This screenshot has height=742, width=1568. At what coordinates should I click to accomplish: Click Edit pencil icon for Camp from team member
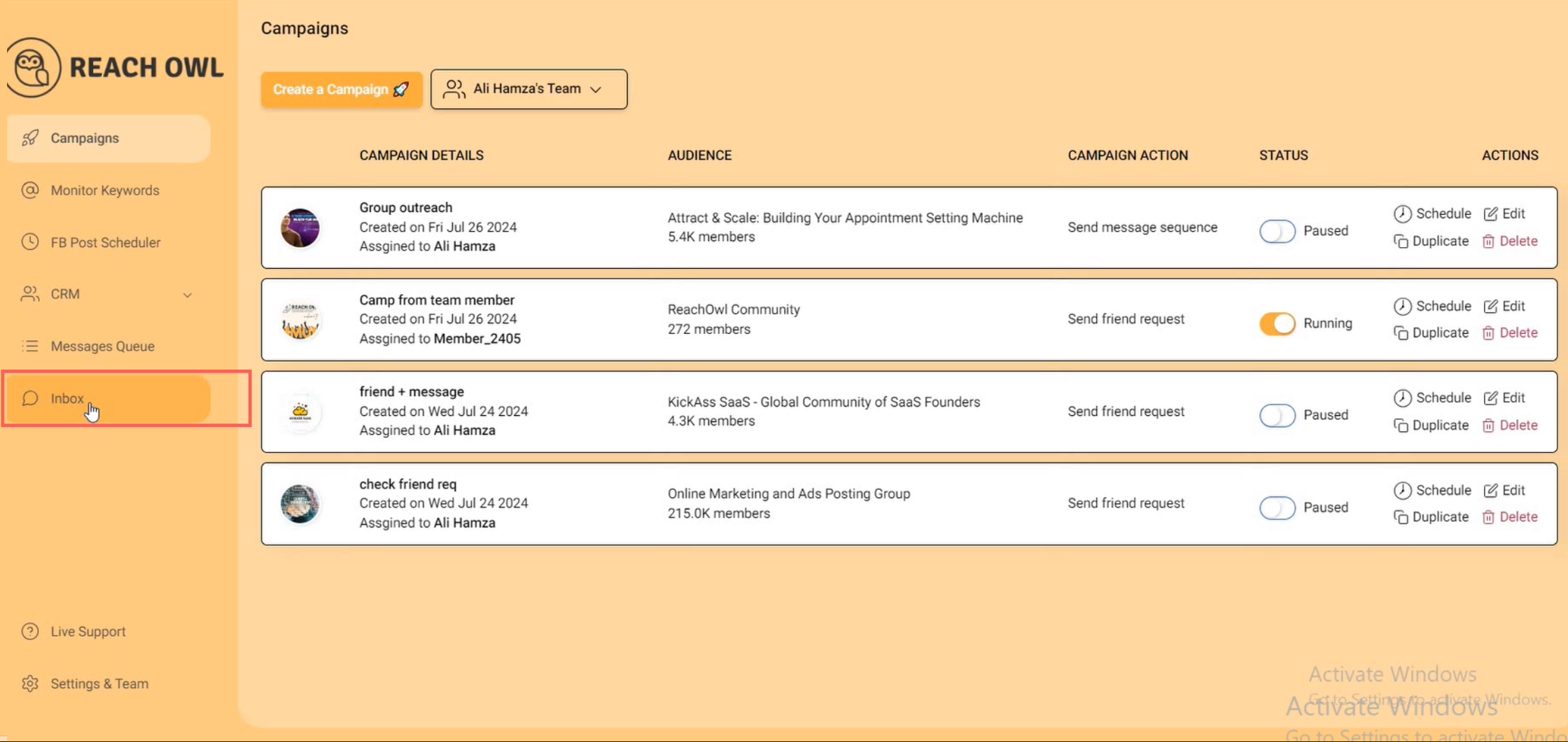tap(1491, 306)
